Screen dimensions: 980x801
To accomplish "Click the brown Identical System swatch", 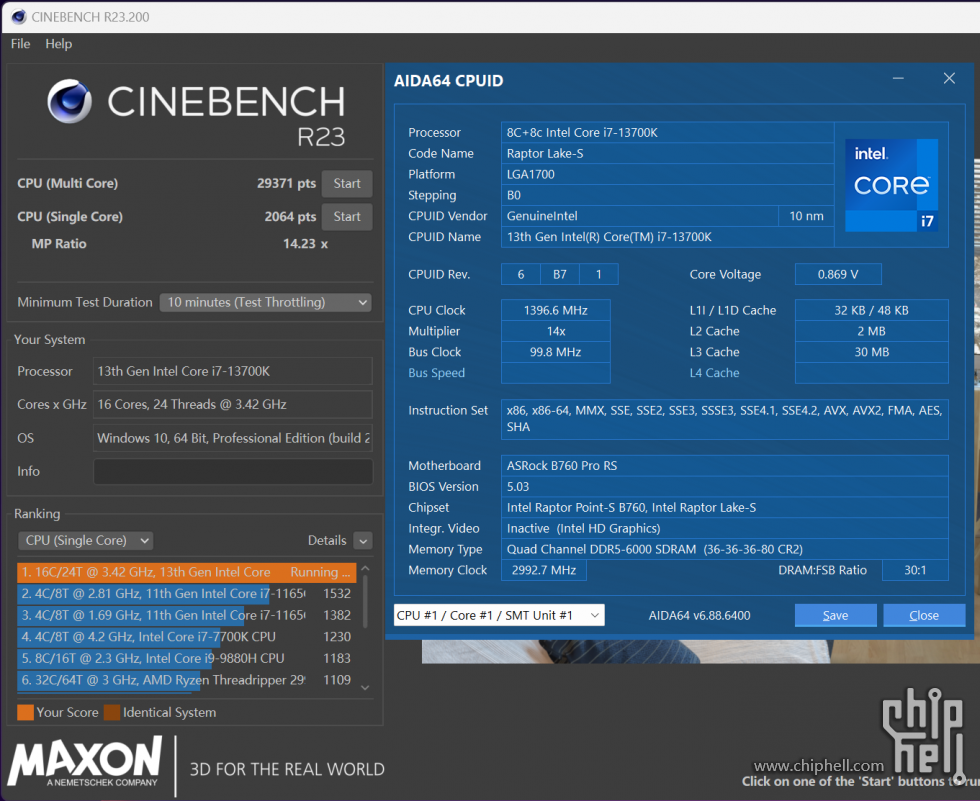I will point(112,713).
